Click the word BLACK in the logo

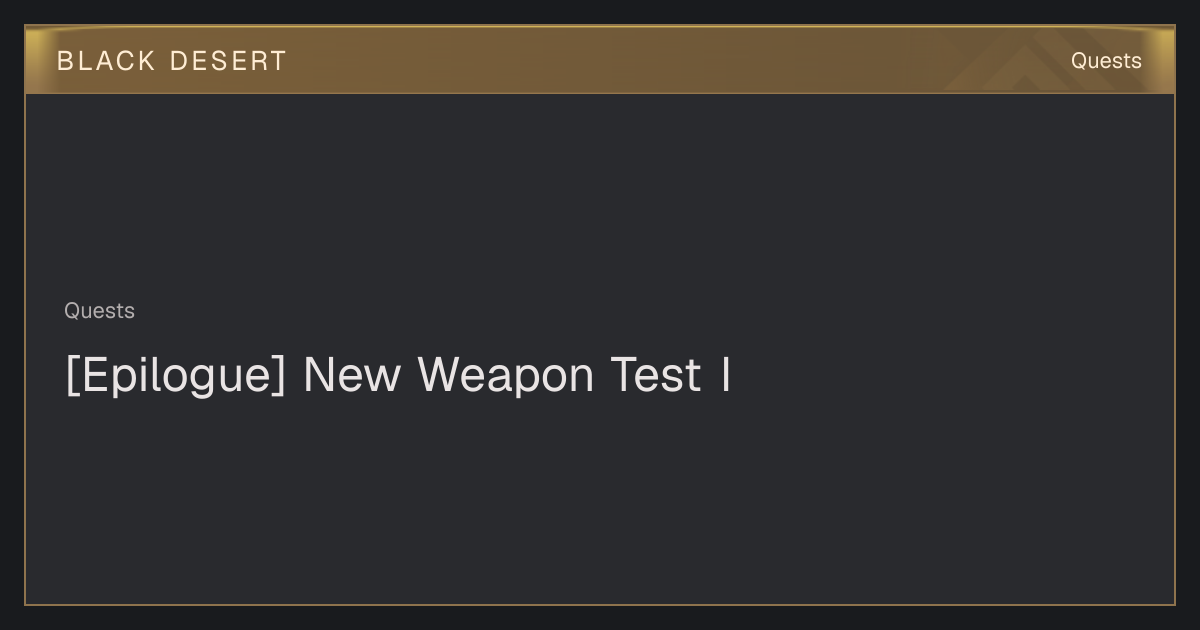(106, 61)
